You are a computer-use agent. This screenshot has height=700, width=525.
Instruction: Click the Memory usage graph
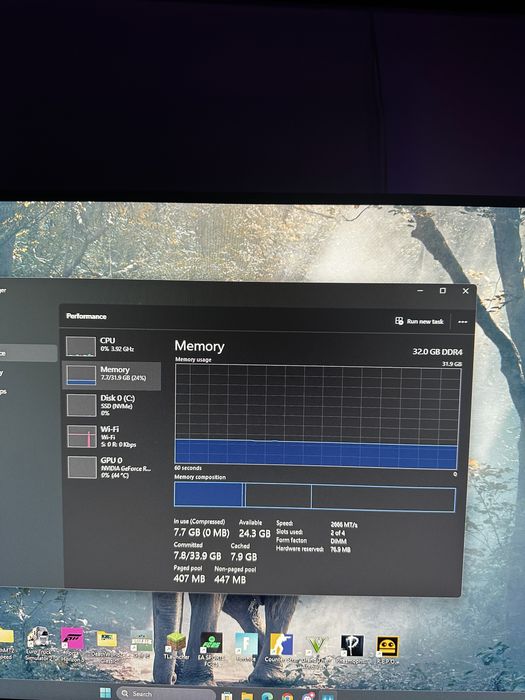coord(317,416)
